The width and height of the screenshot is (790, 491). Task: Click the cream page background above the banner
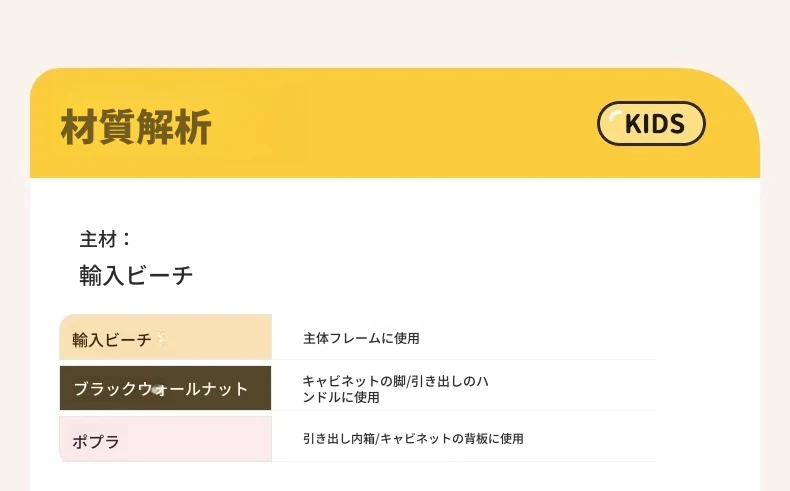tap(400, 35)
